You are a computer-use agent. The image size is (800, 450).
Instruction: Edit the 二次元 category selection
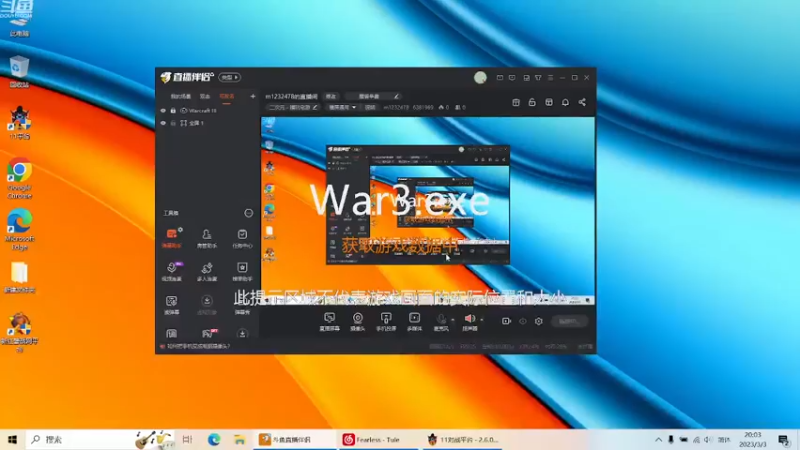293,108
